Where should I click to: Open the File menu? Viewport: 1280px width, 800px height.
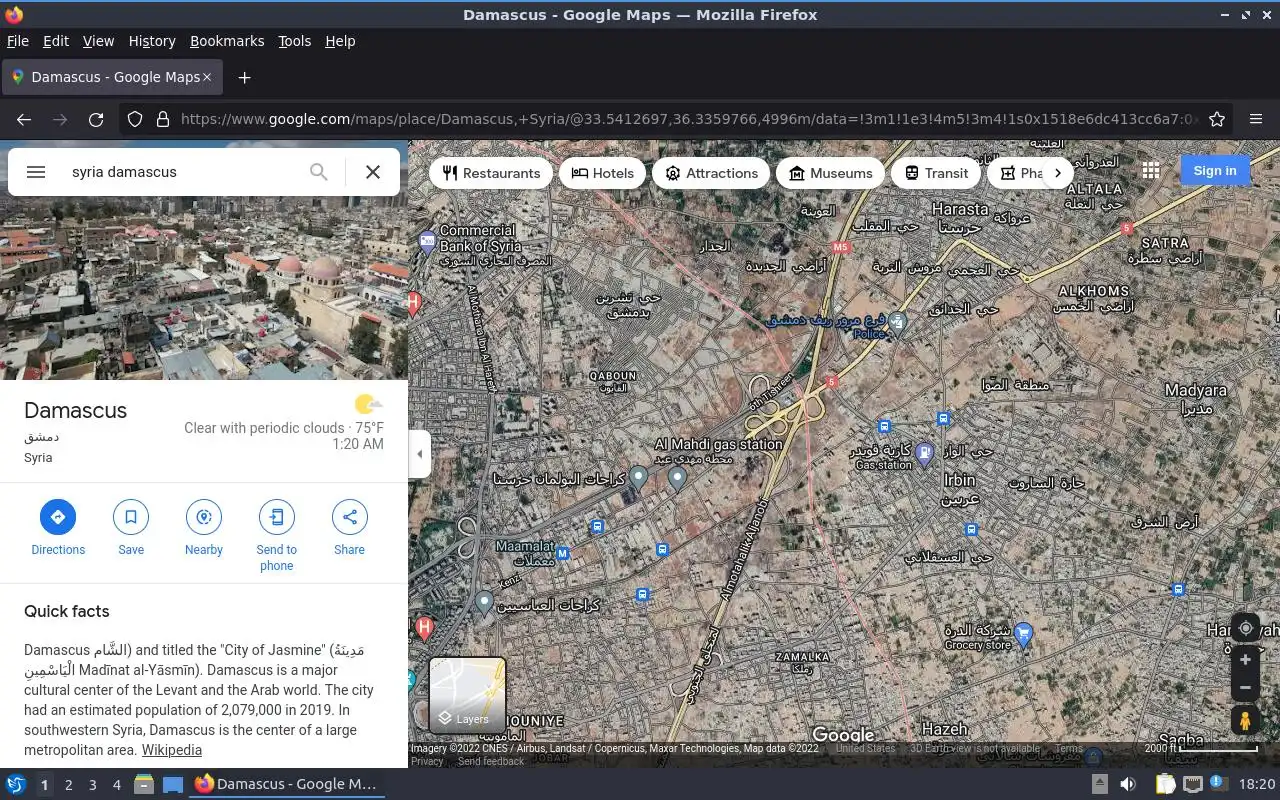coord(18,41)
